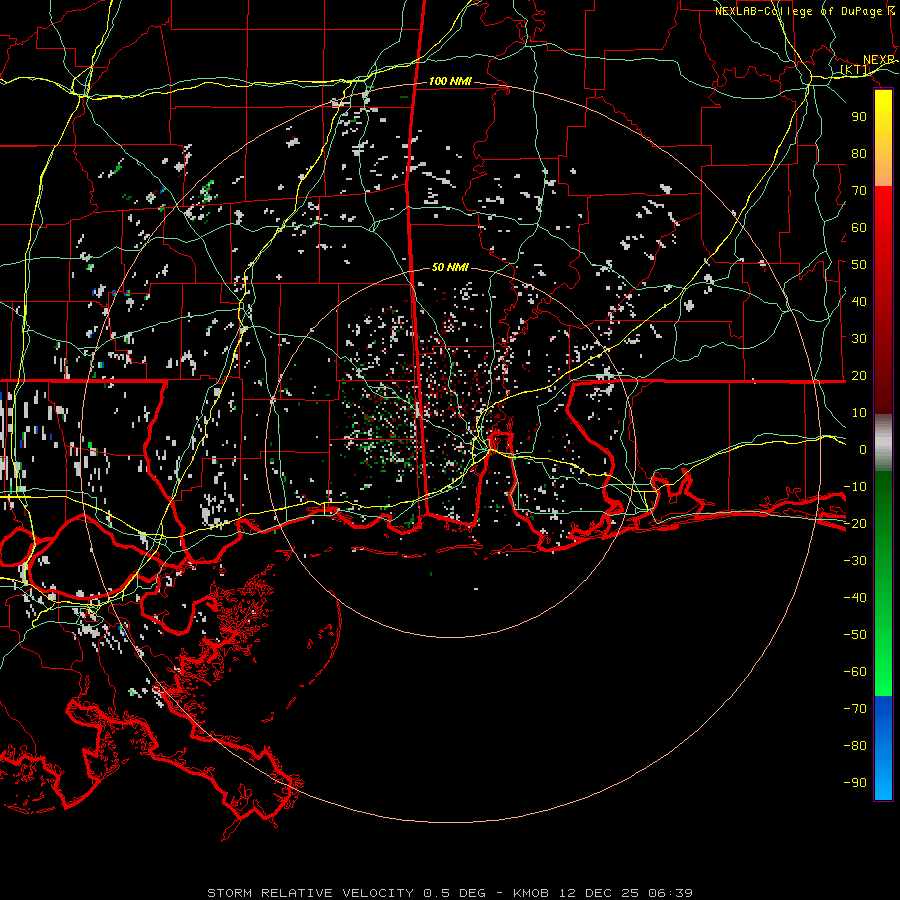The width and height of the screenshot is (900, 900).
Task: Click the [KT] units label
Action: point(855,70)
